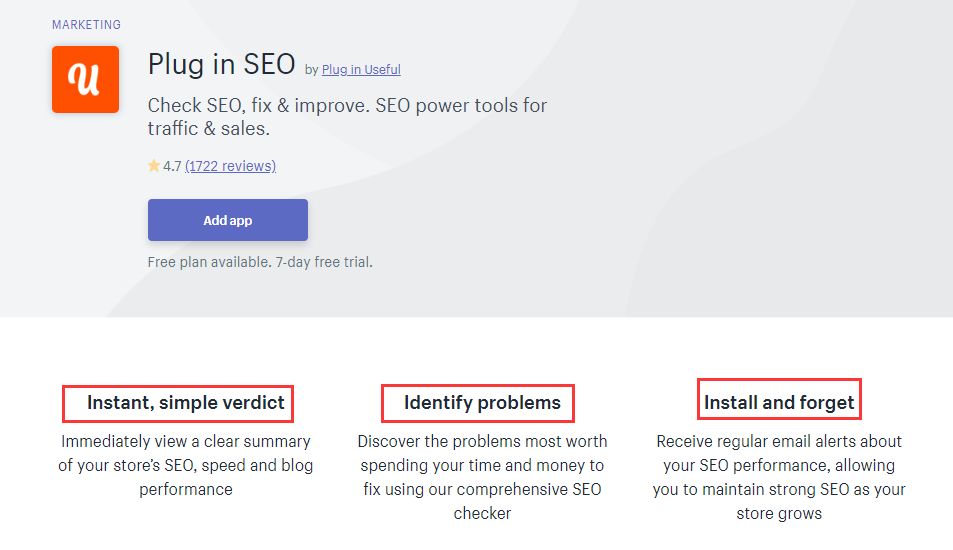953x550 pixels.
Task: Click the word 'by' before developer name
Action: click(311, 70)
